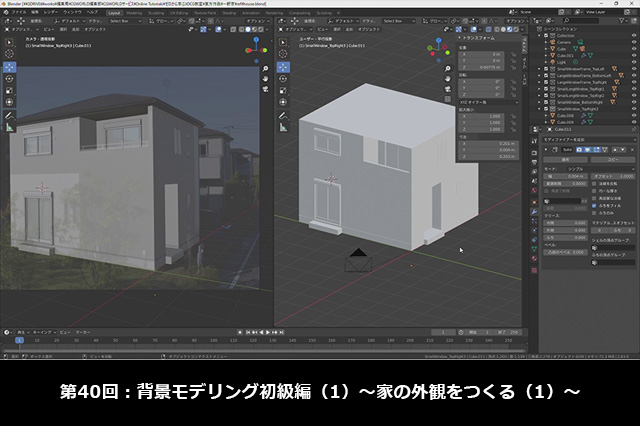Screen dimensions: 640x426
Task: Hide SmallWindowFrame_TopLeft collection in outliner
Action: coord(634,69)
